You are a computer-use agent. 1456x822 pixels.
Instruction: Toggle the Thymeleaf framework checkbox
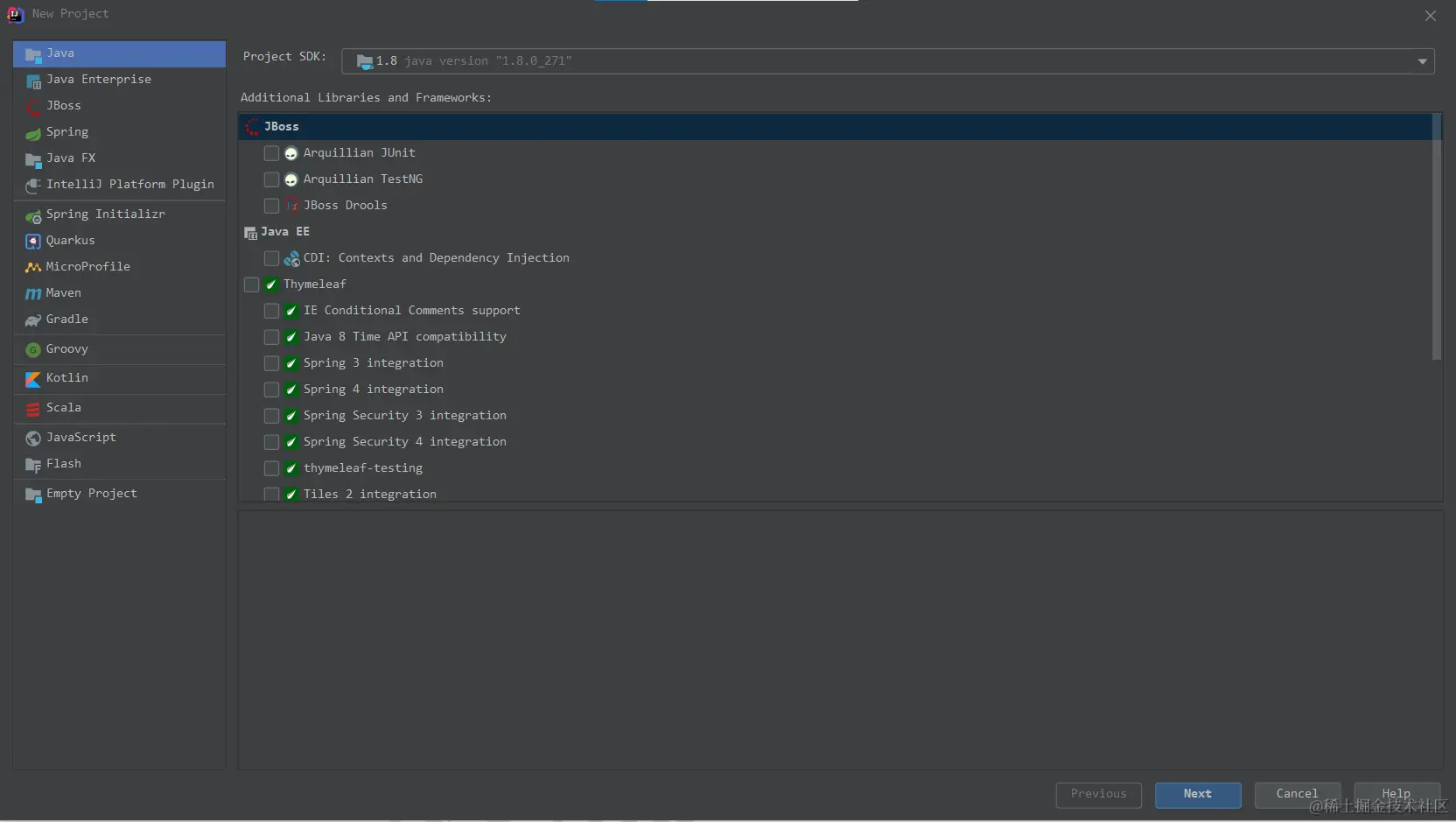pyautogui.click(x=251, y=285)
